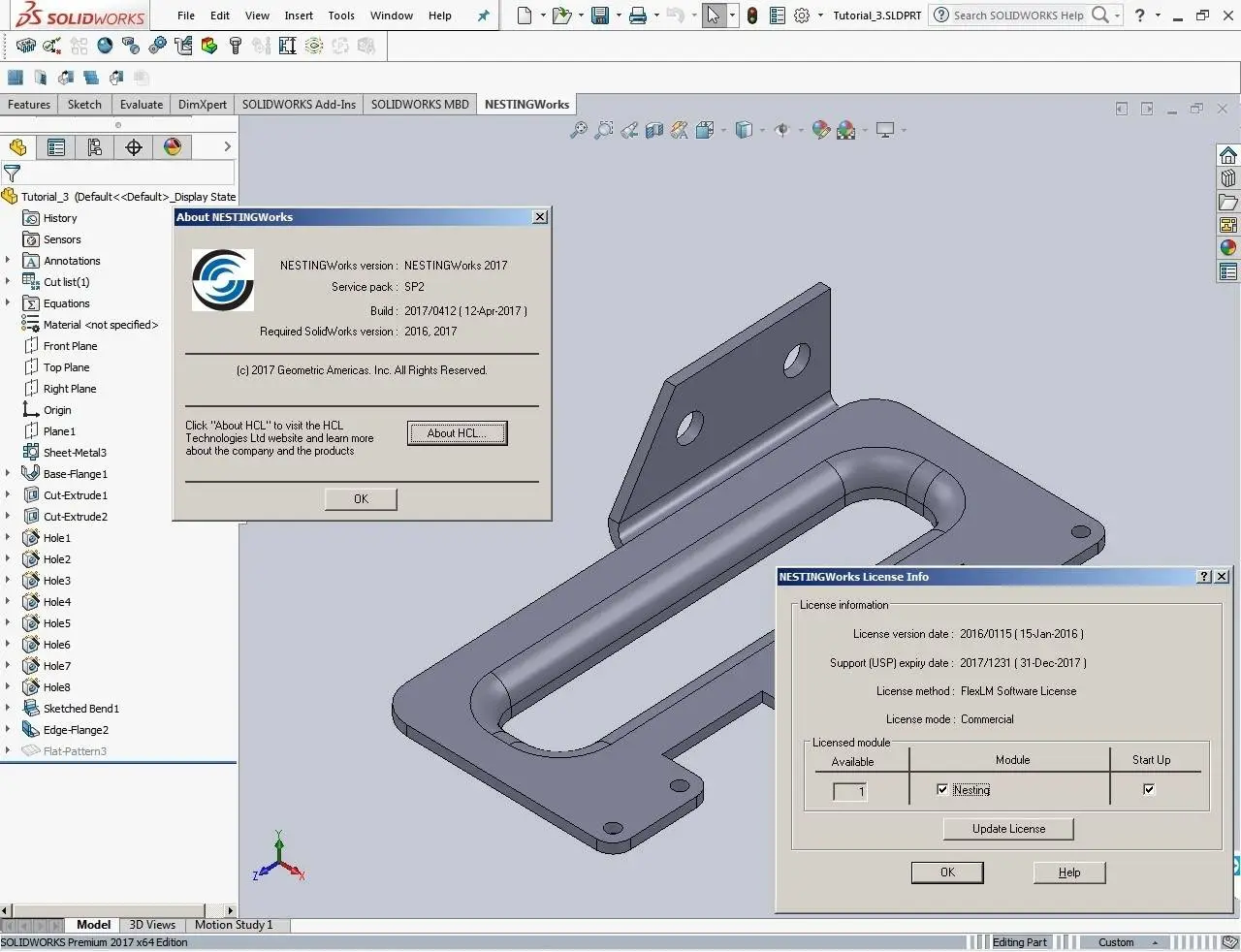1241x952 pixels.
Task: Open the Save dropdown arrow
Action: (618, 16)
